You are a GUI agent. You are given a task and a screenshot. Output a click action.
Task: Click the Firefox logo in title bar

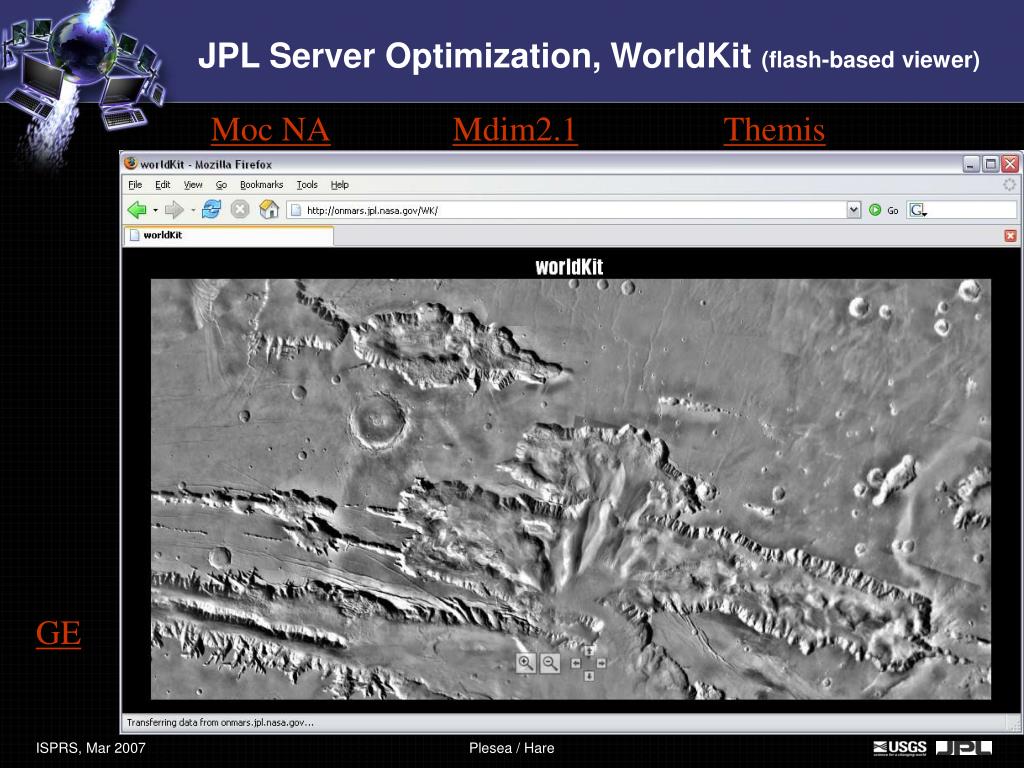tap(131, 163)
